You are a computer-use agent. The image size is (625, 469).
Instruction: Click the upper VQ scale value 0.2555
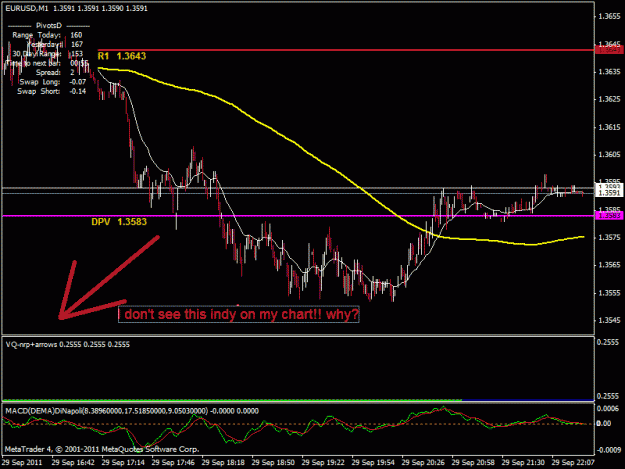[608, 342]
